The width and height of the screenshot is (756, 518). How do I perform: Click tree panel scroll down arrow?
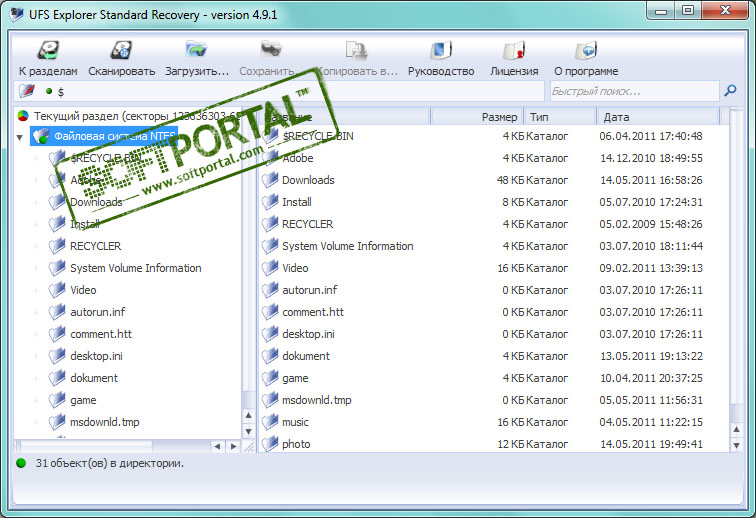tap(248, 431)
